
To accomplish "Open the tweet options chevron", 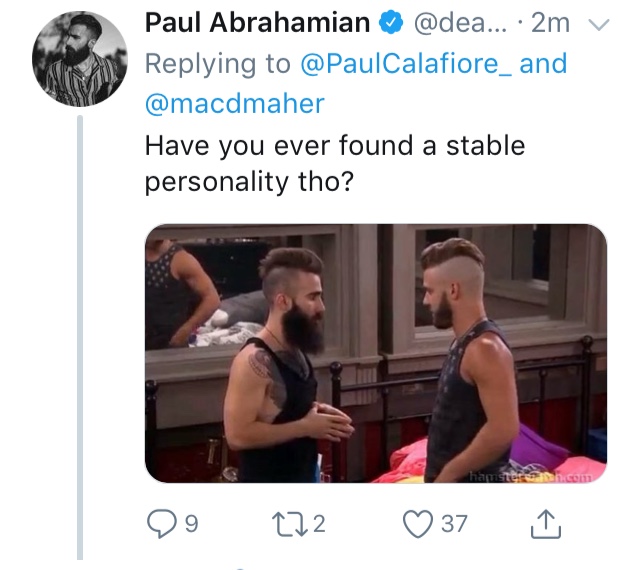I will pyautogui.click(x=599, y=25).
